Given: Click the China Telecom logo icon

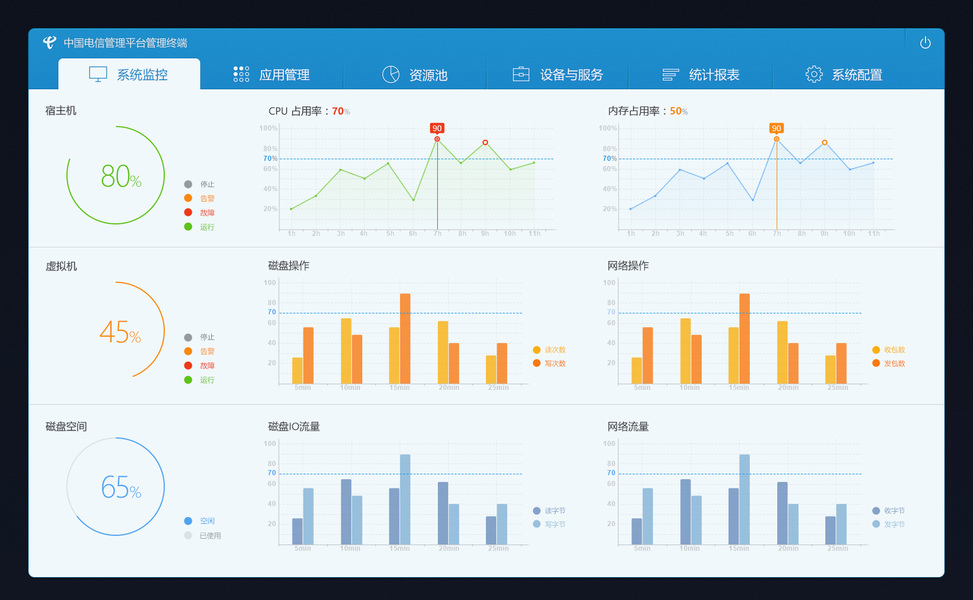Looking at the screenshot, I should tap(50, 42).
